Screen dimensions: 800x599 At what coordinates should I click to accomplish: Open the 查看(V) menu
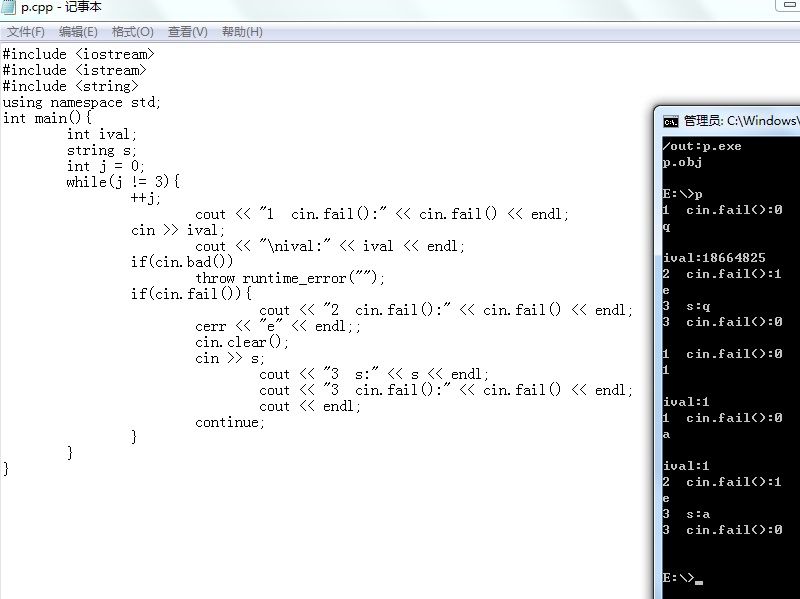pyautogui.click(x=188, y=32)
